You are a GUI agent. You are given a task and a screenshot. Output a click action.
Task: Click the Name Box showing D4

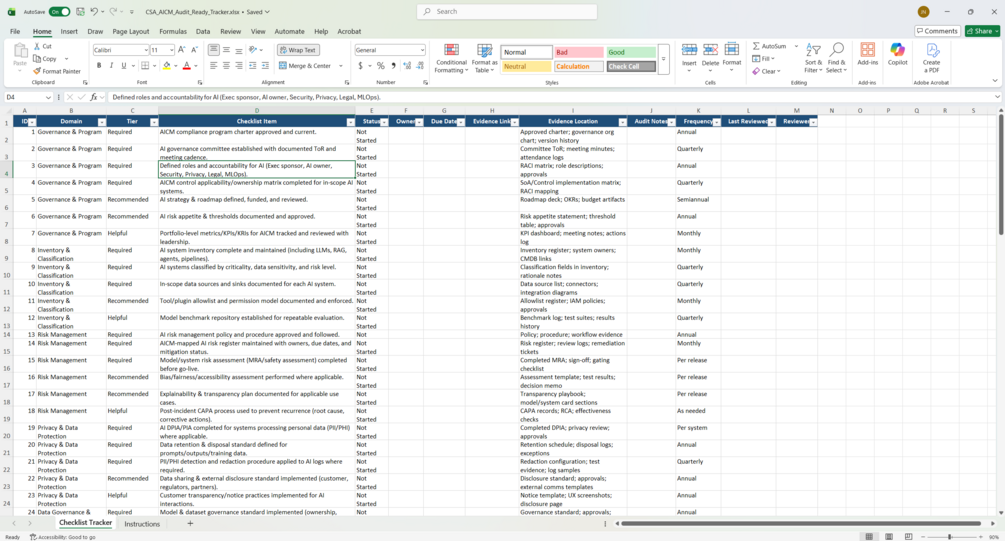click(x=26, y=97)
